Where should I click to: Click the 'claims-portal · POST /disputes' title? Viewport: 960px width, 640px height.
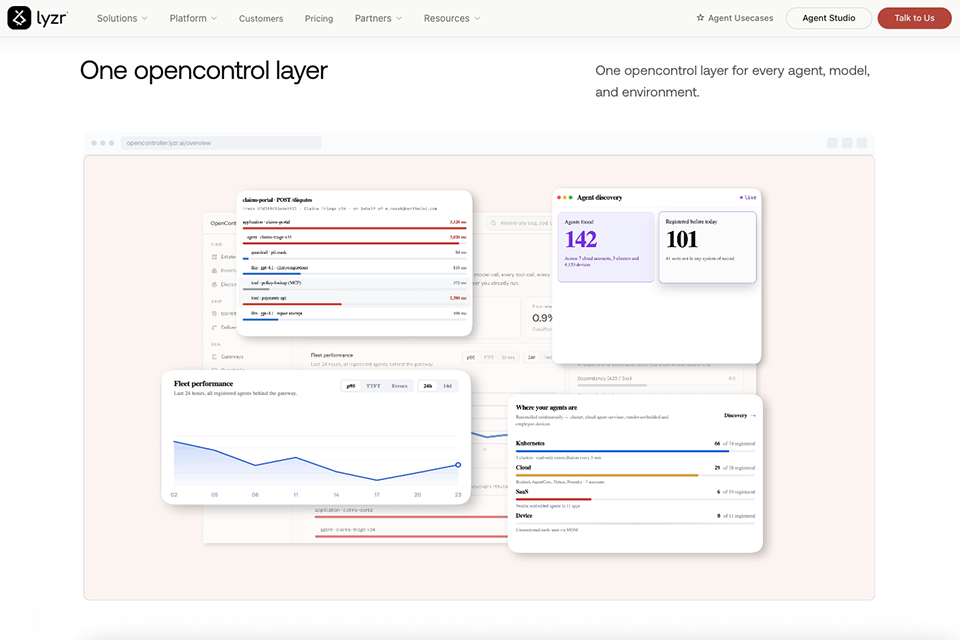pyautogui.click(x=277, y=200)
